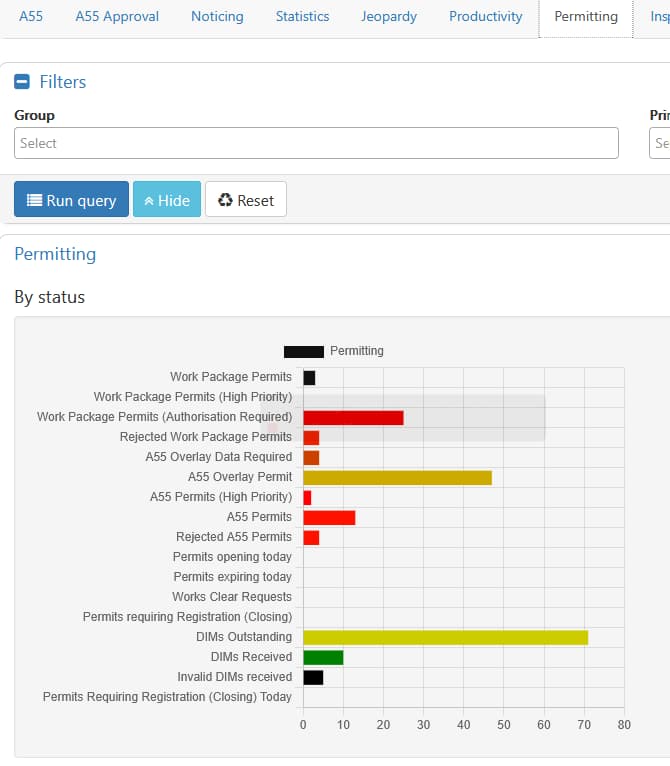Click the Run query button
This screenshot has height=766, width=670.
pyautogui.click(x=71, y=200)
